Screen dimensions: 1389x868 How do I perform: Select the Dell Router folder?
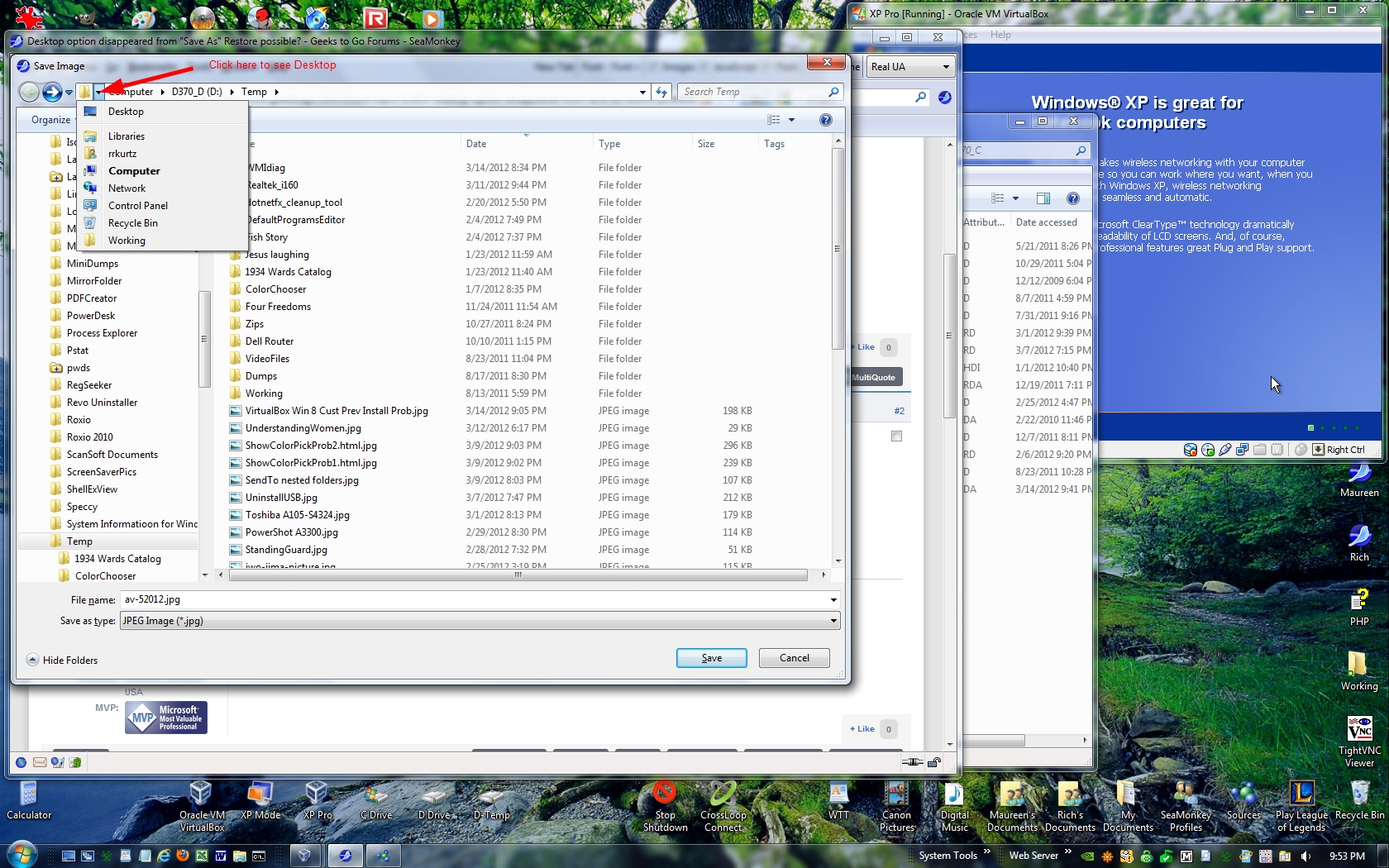tap(269, 341)
